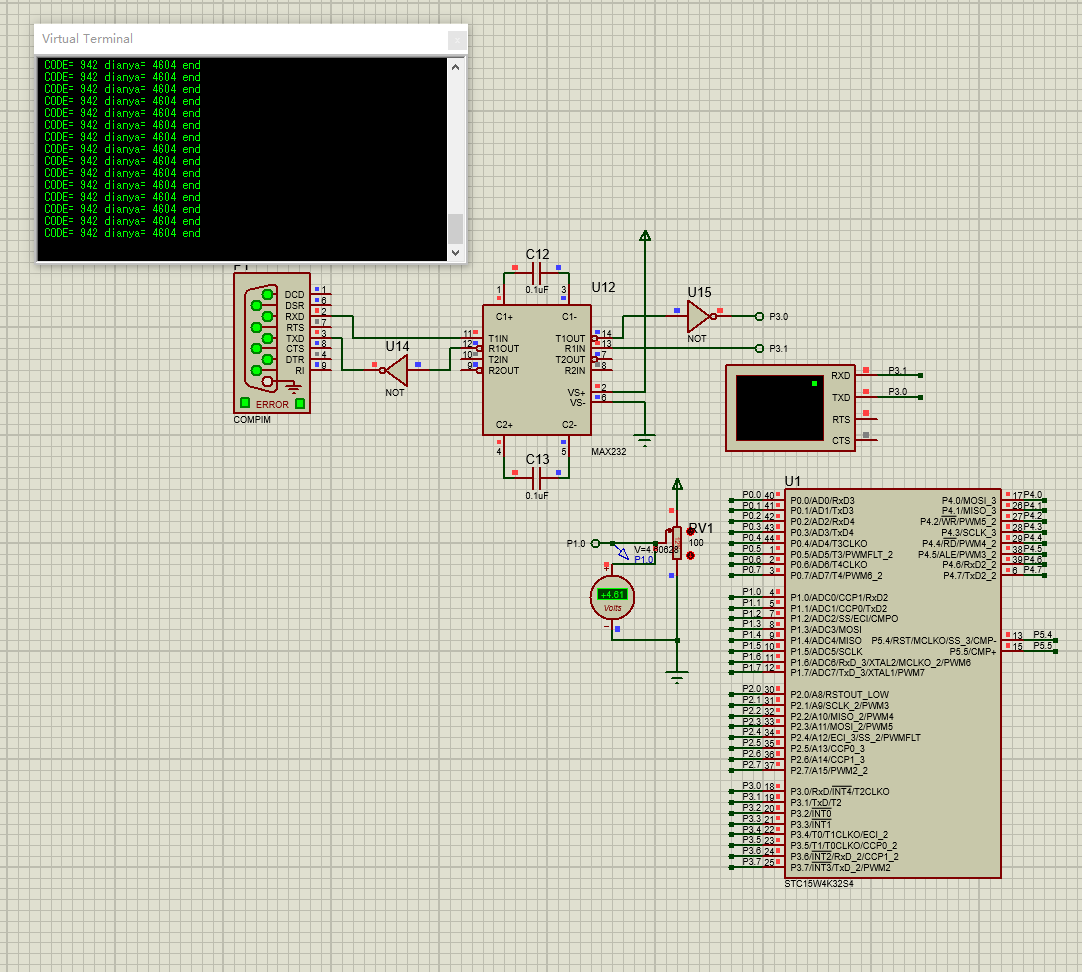This screenshot has width=1082, height=972.
Task: Select the COMPIM serial port component
Action: coord(272,343)
